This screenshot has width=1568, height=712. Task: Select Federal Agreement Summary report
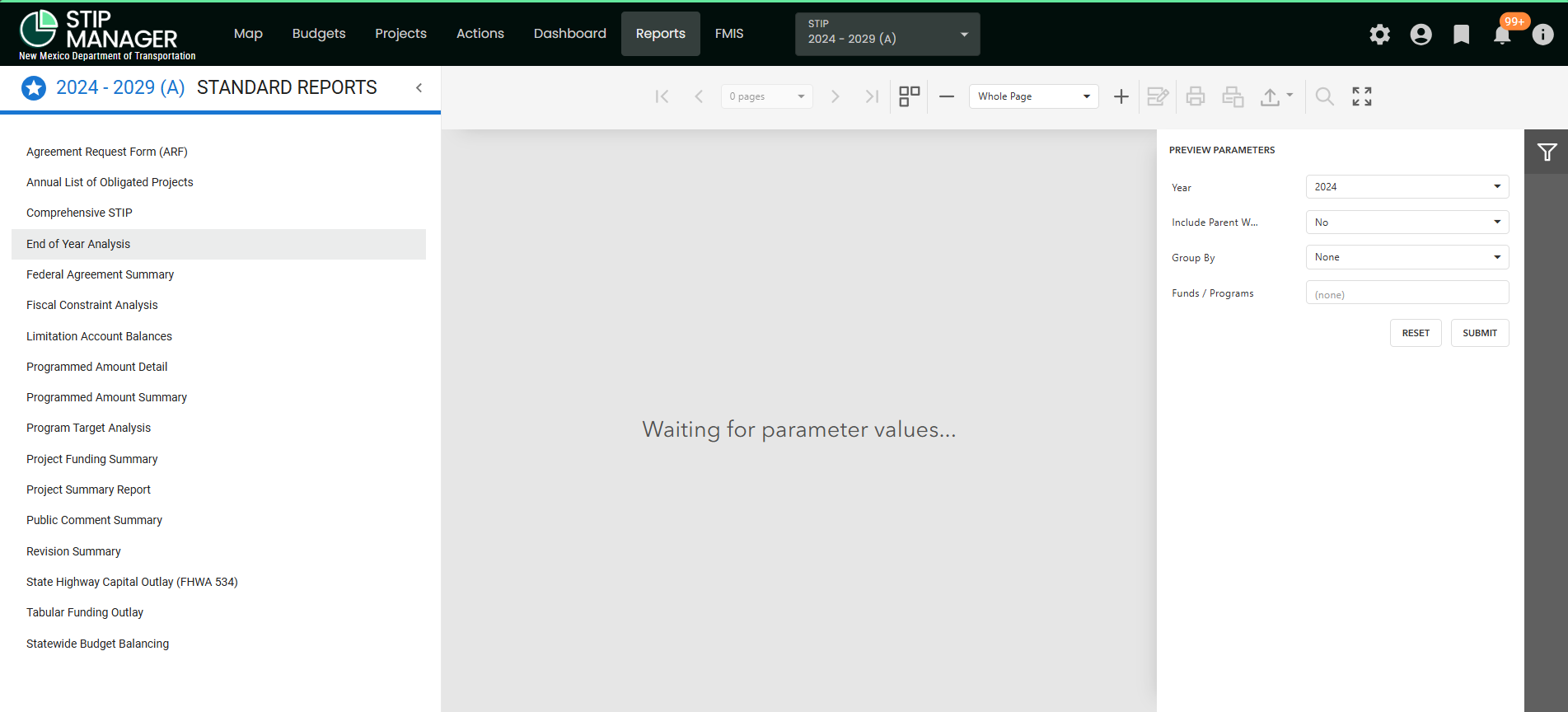click(218, 274)
